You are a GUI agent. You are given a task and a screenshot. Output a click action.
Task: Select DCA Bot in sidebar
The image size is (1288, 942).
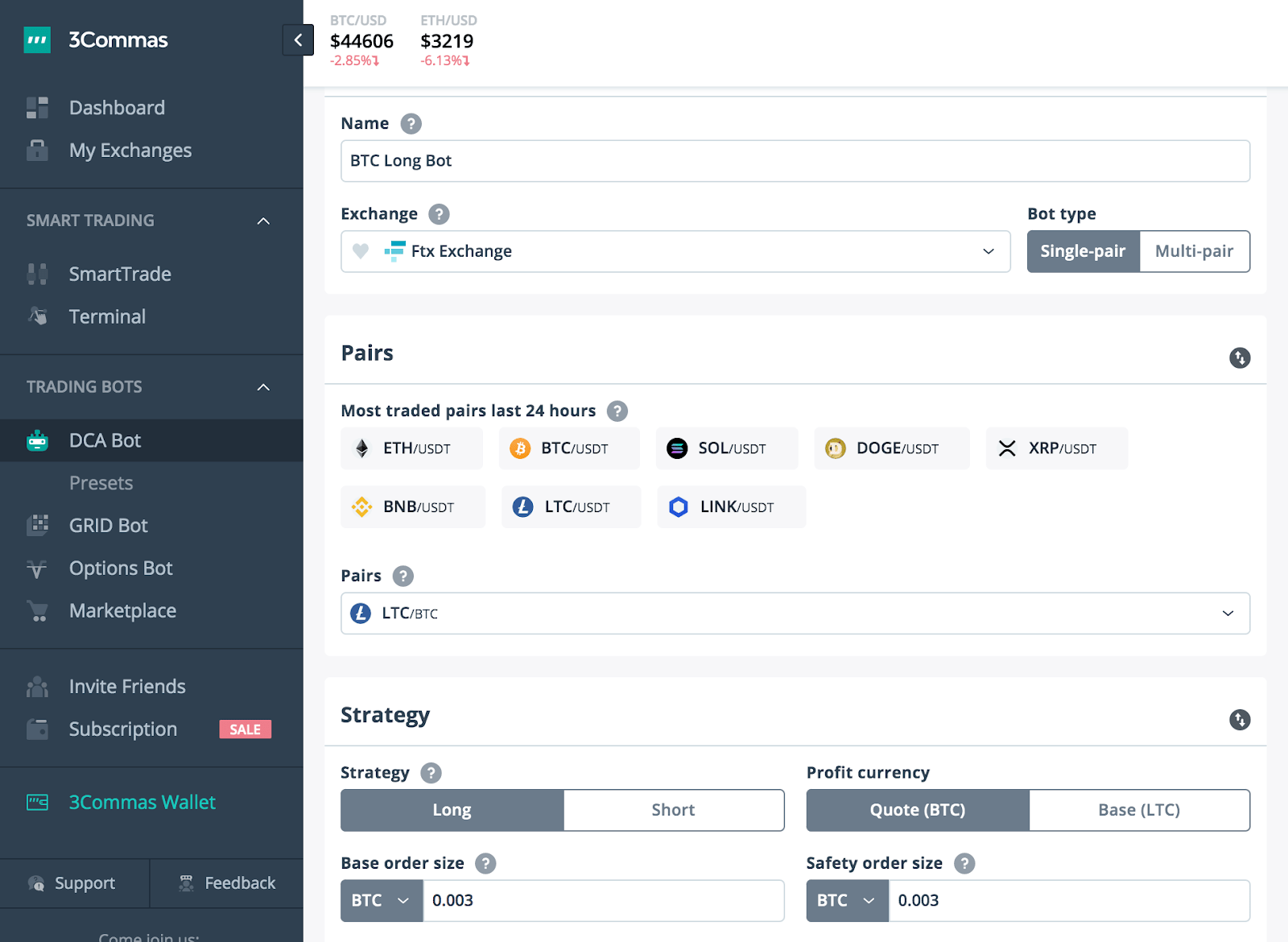(x=151, y=440)
